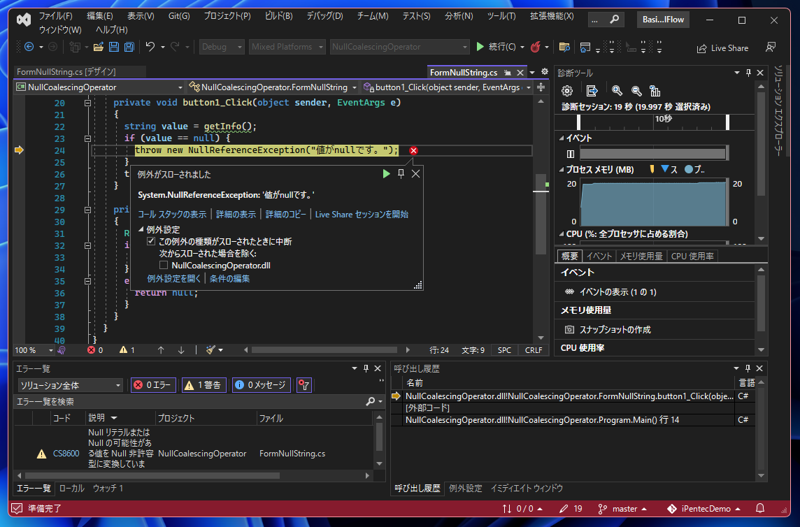Viewport: 800px width, 527px height.
Task: Open diagnostic tools settings gear
Action: (x=567, y=91)
